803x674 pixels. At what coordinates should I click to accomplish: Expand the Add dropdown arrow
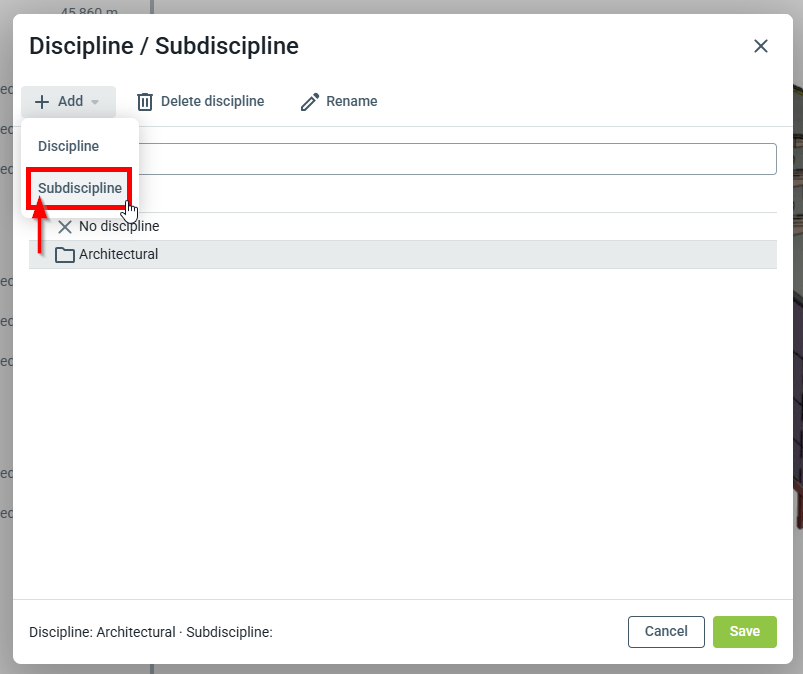[95, 102]
